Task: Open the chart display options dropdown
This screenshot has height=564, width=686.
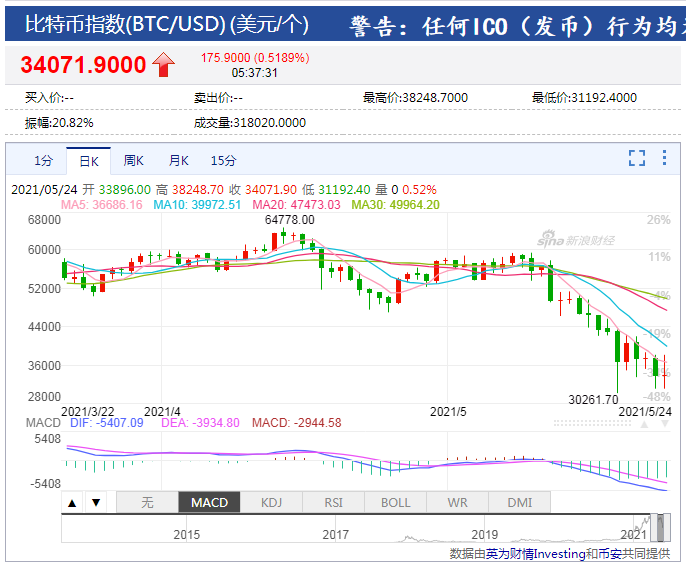Action: 664,158
